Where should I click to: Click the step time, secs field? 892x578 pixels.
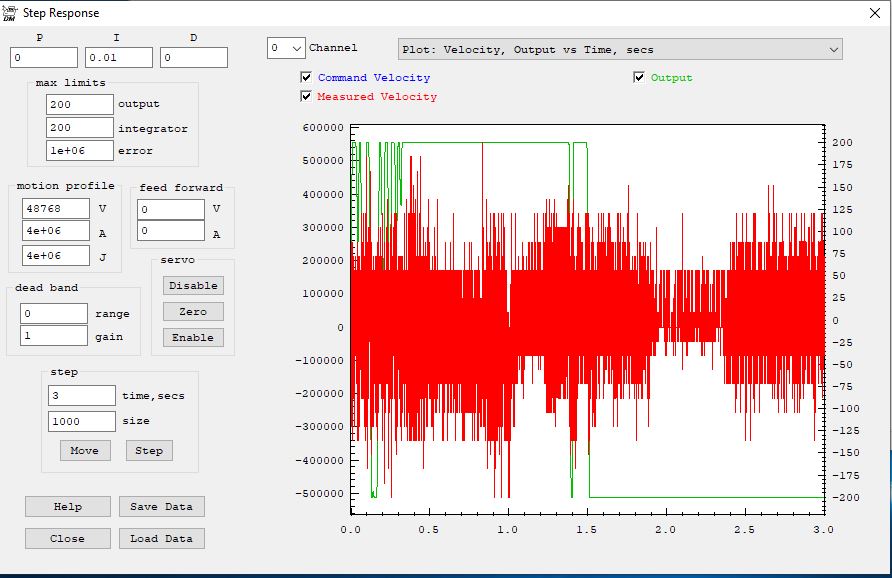81,396
